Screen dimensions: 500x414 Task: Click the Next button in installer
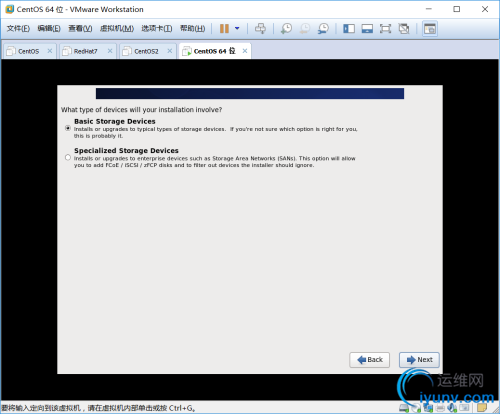[x=419, y=360]
